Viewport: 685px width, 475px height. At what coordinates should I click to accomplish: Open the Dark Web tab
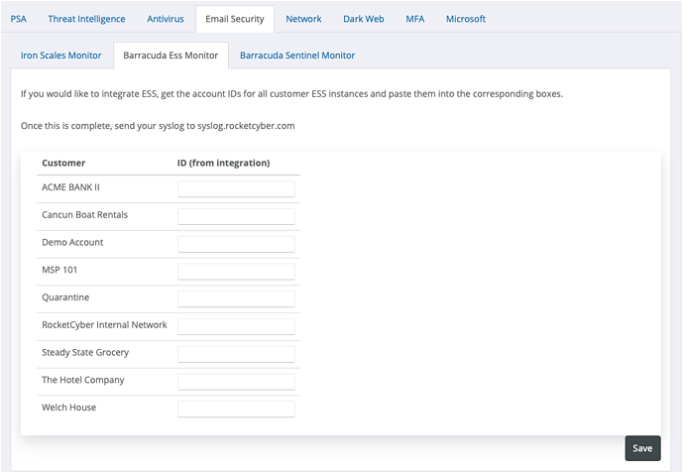click(x=363, y=19)
